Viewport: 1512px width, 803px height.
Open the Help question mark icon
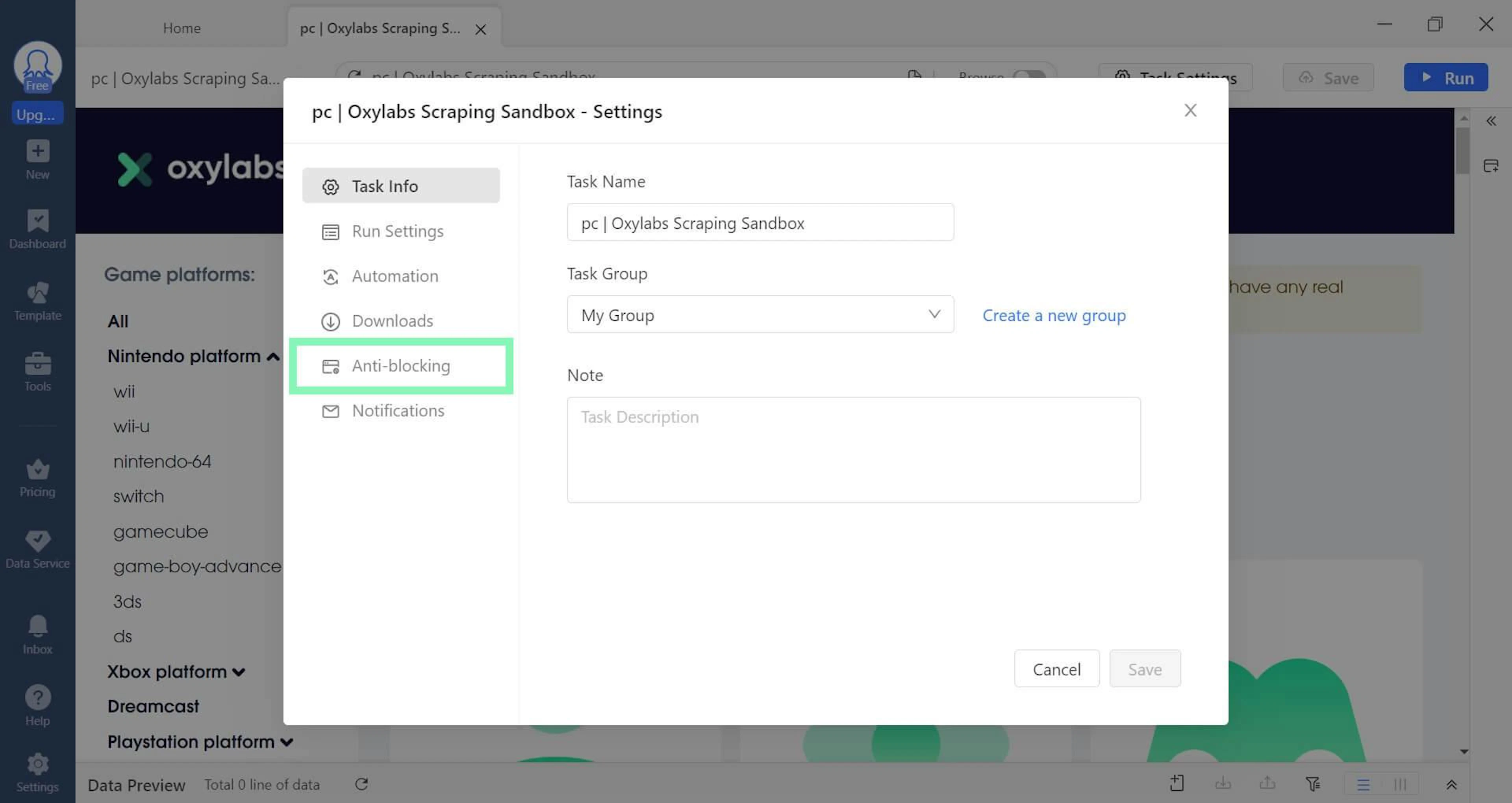click(37, 698)
